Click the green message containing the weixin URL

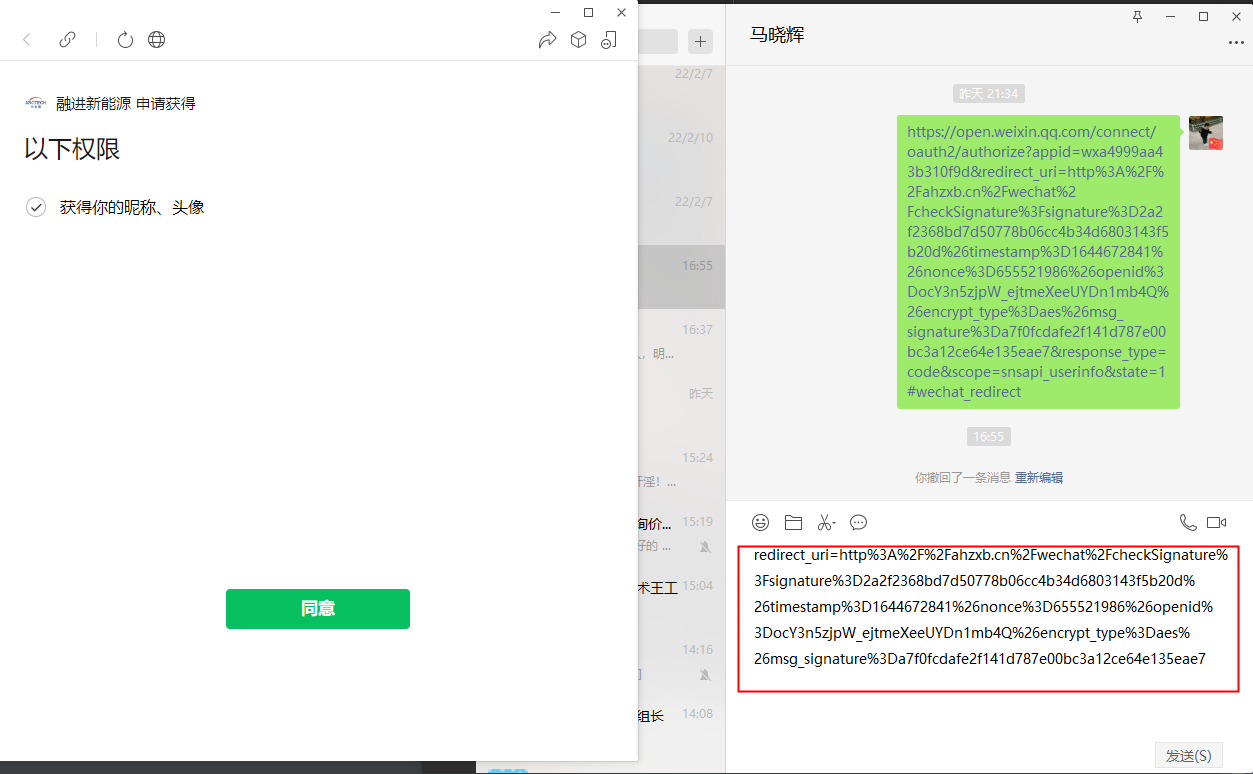coord(1038,262)
